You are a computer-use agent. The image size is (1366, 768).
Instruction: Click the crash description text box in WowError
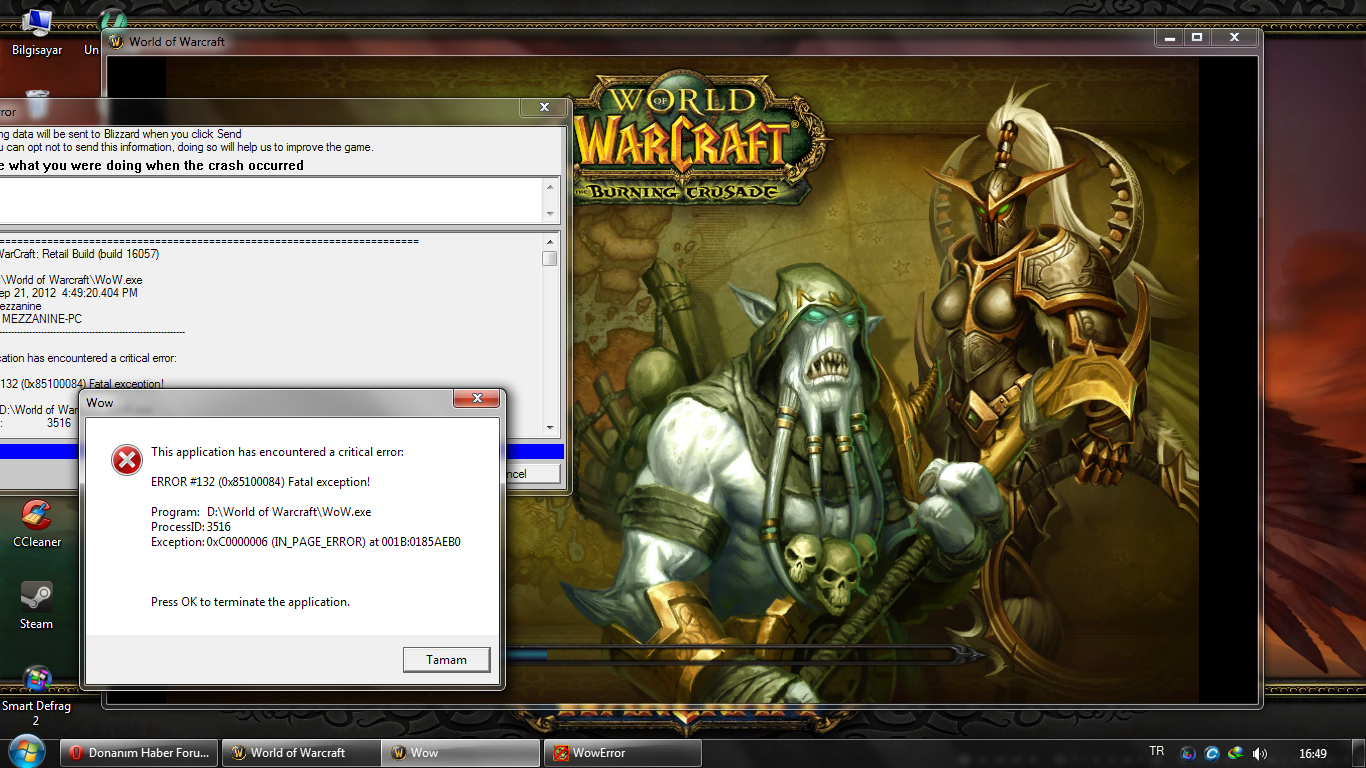click(270, 200)
